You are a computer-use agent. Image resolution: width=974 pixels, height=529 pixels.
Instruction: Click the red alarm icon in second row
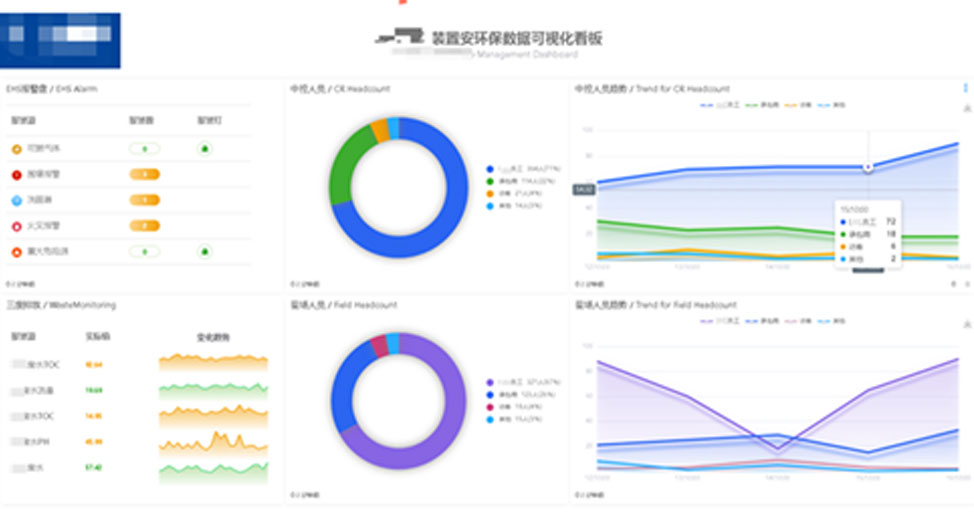pyautogui.click(x=16, y=175)
